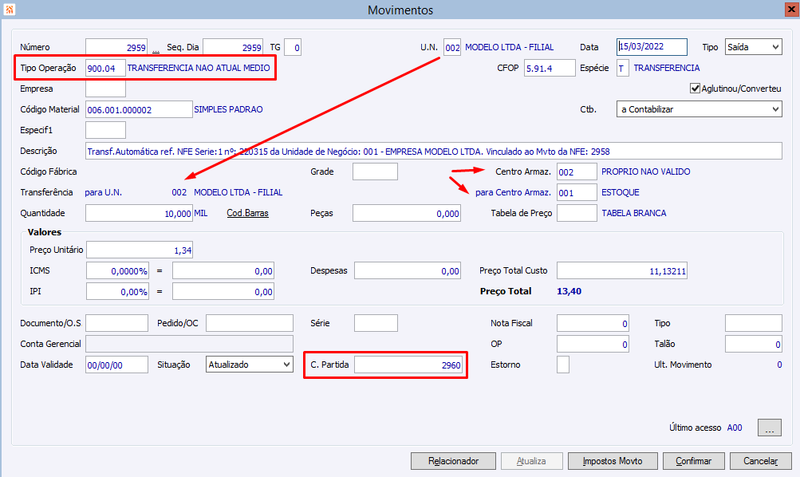Image resolution: width=800 pixels, height=477 pixels.
Task: Click the ESTOQUE label text
Action: [x=620, y=192]
